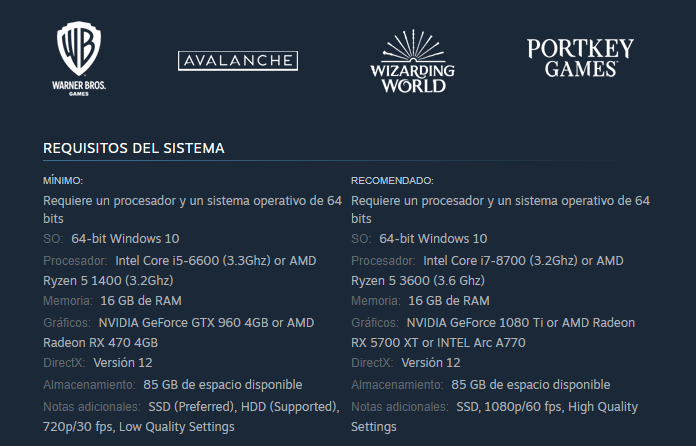Click minimum 'SSD (Preferred), HDD (Supported)' note
Screen dimensions: 696x446
pyautogui.click(x=244, y=407)
